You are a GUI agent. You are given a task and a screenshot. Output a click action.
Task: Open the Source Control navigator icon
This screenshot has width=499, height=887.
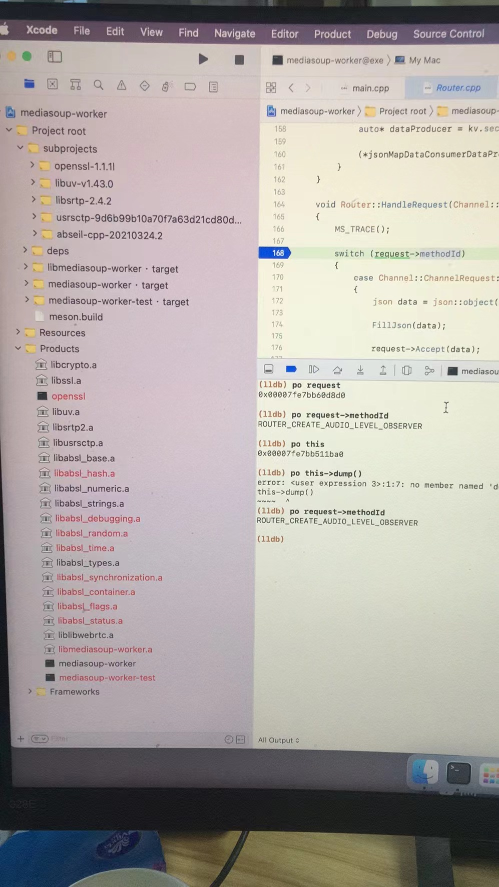53,84
